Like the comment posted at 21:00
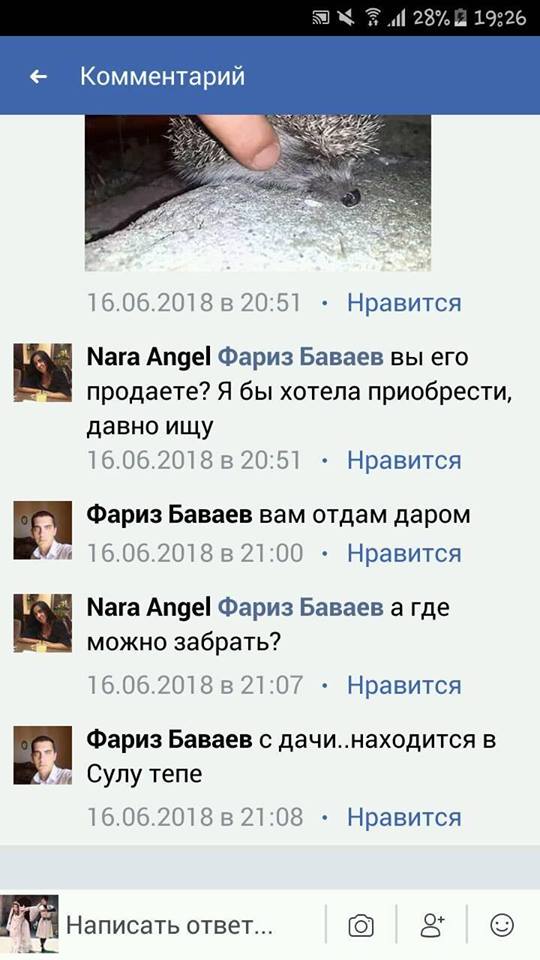This screenshot has height=960, width=540. point(404,553)
